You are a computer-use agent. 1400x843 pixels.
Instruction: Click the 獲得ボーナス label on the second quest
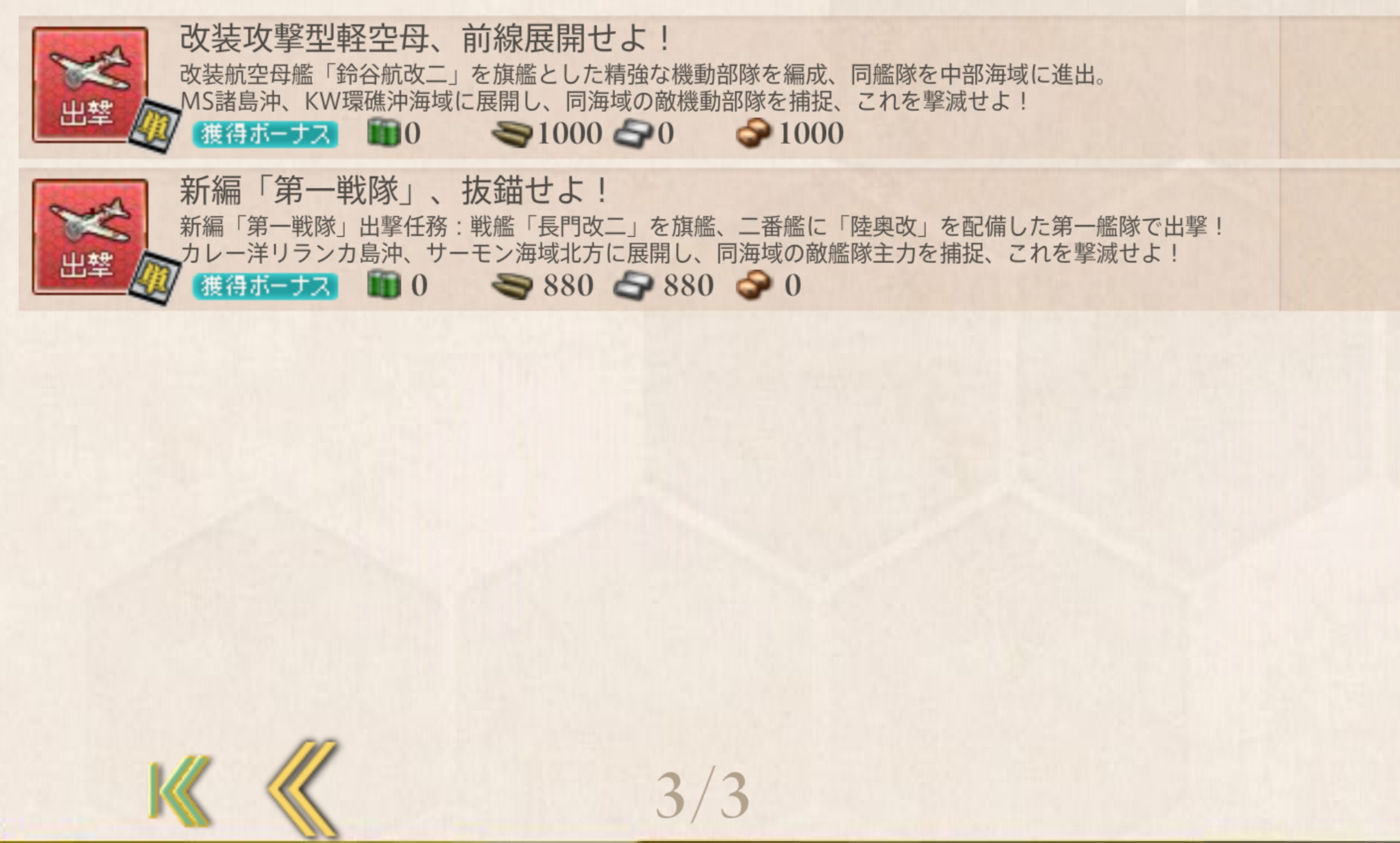coord(265,286)
